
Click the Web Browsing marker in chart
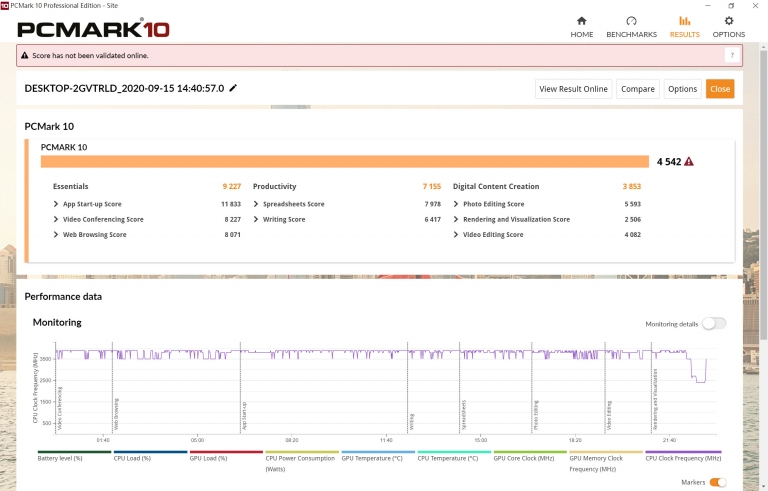point(116,414)
